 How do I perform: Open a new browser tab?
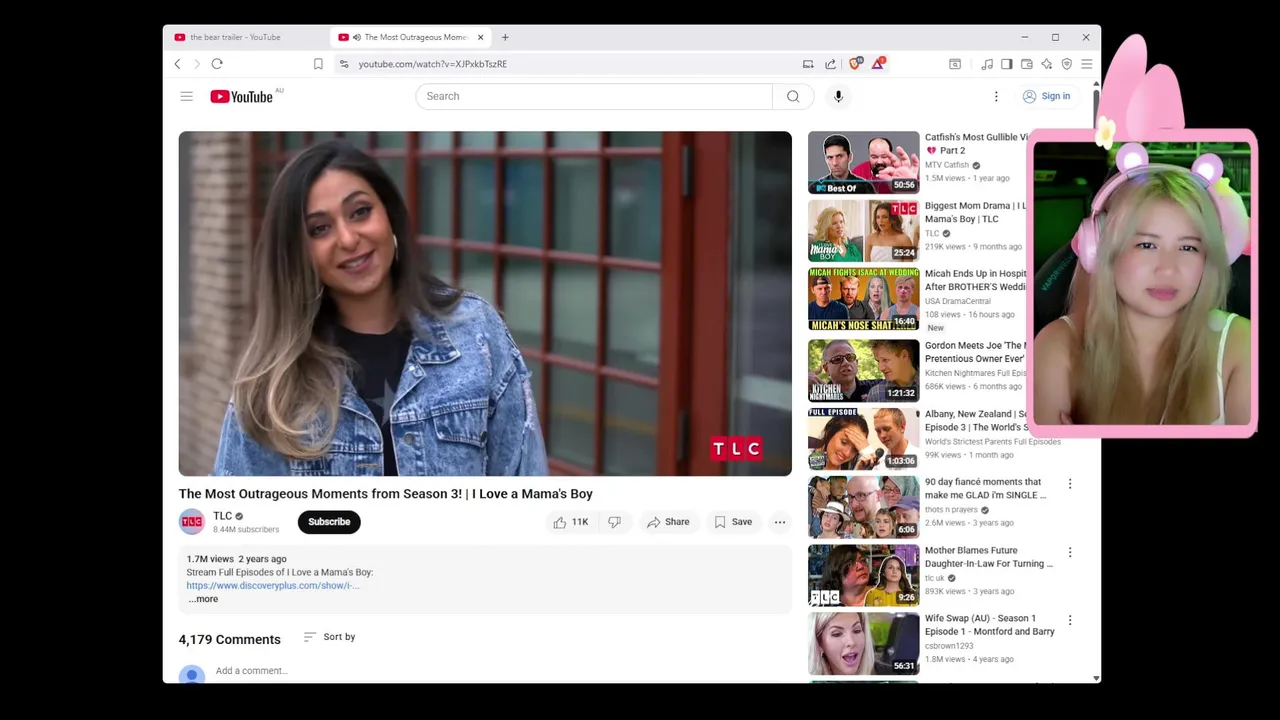(505, 37)
